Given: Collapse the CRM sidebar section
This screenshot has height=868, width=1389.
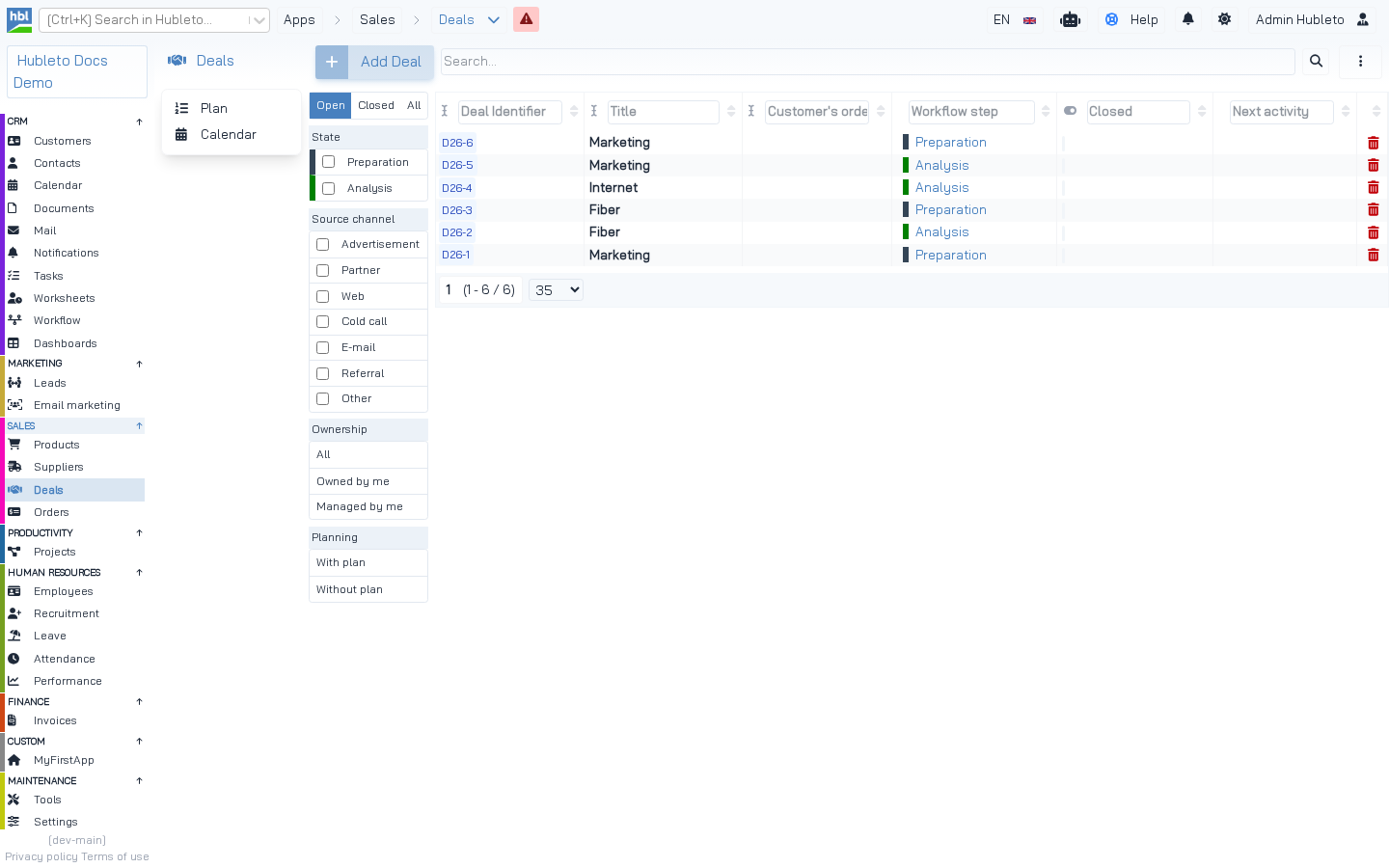Looking at the screenshot, I should point(139,122).
